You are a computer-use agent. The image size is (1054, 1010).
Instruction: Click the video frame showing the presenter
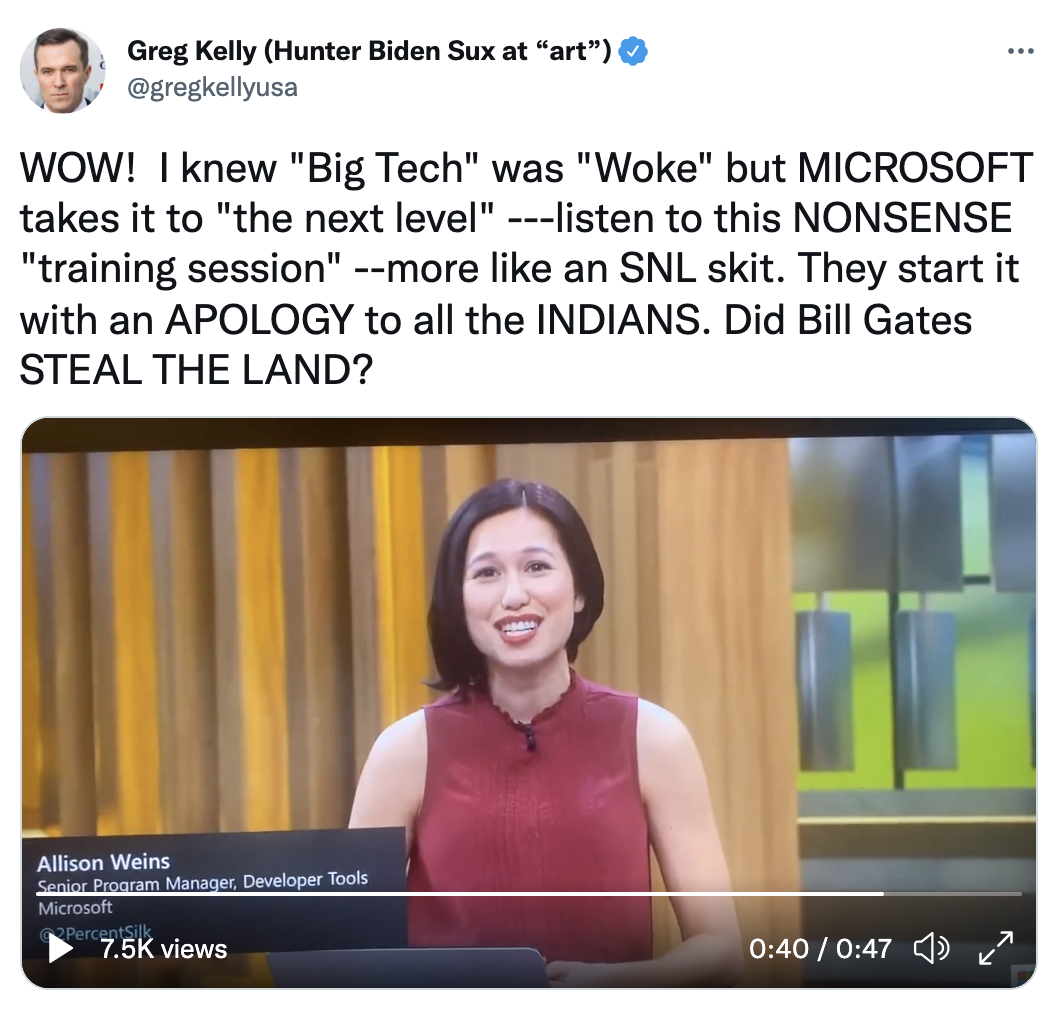click(x=529, y=703)
